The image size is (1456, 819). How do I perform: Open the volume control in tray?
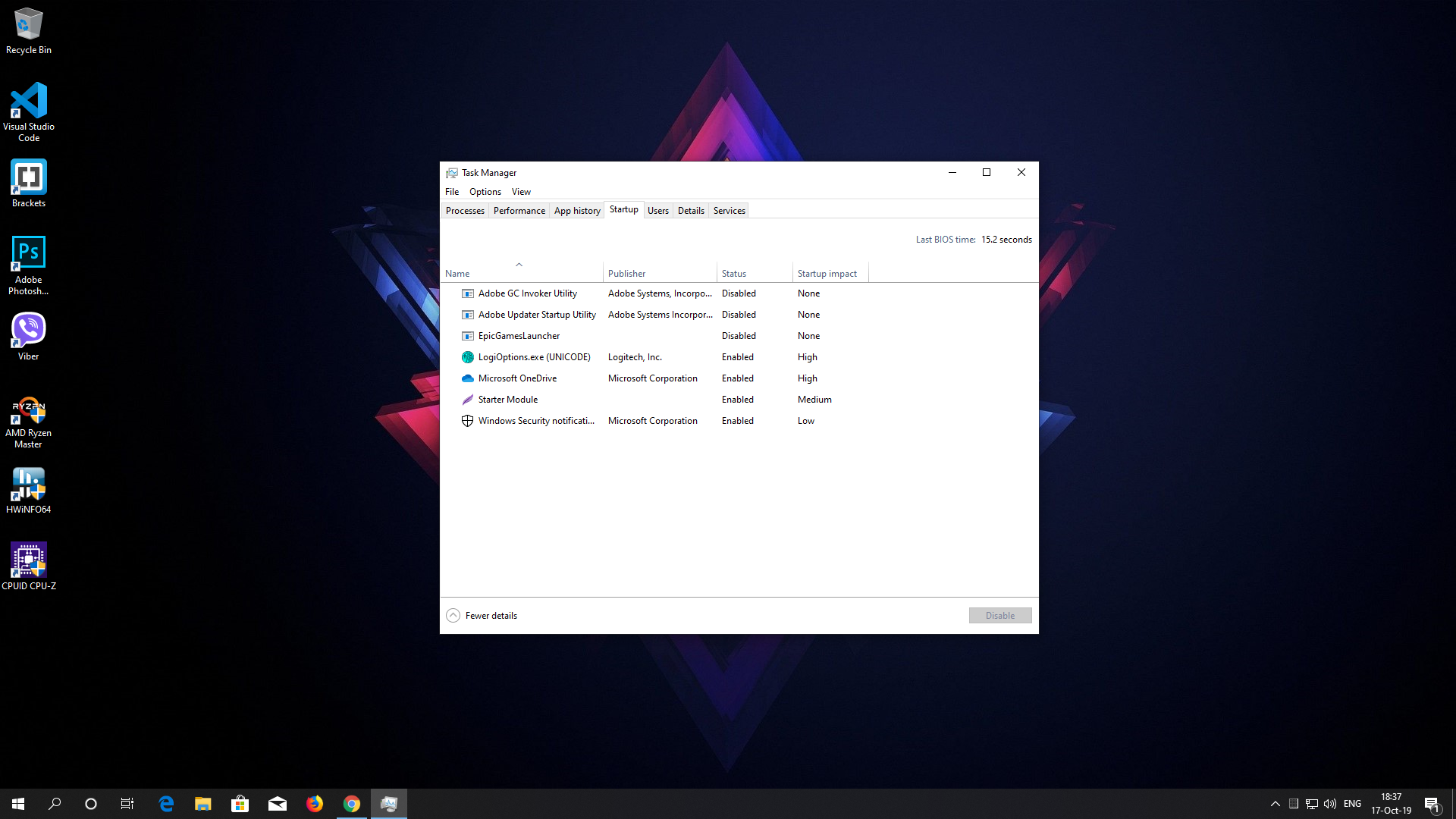[x=1329, y=804]
